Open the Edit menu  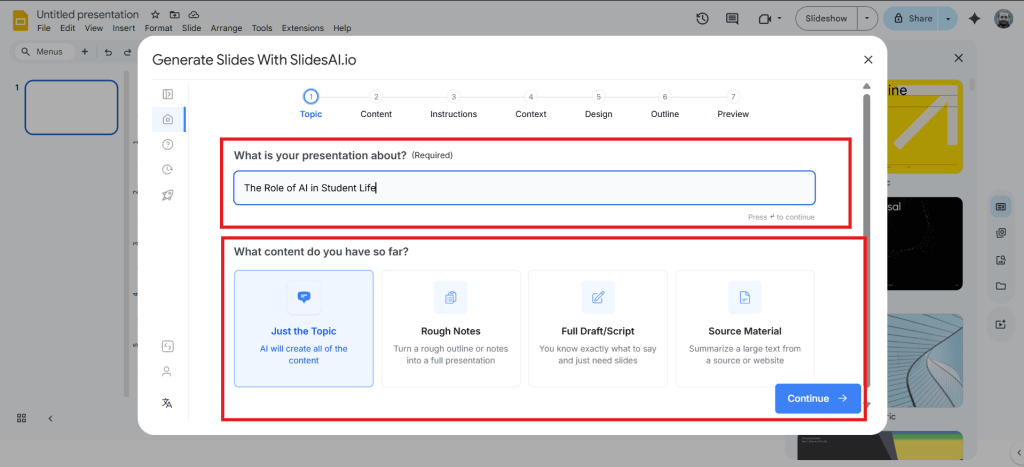click(67, 28)
